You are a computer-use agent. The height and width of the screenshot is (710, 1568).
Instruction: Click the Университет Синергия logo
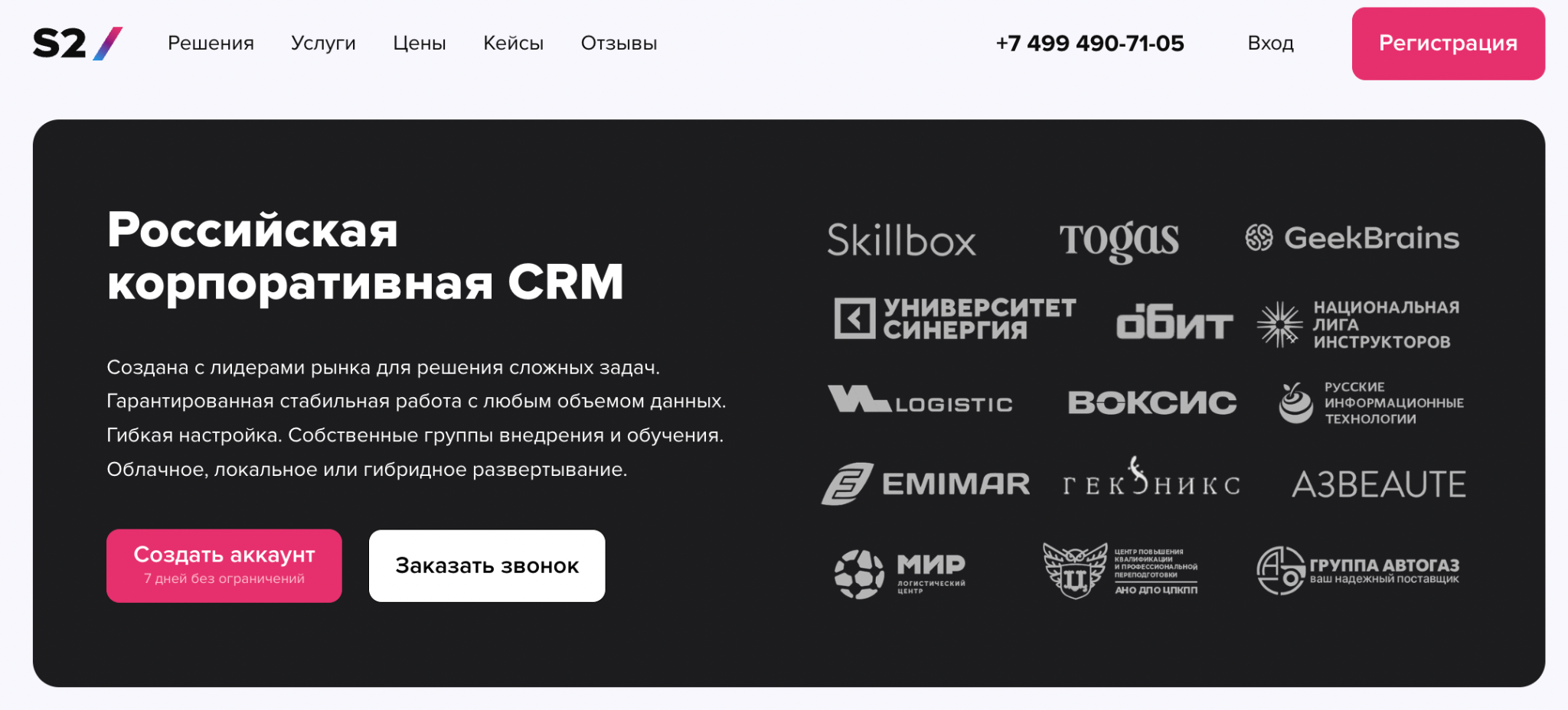(x=954, y=318)
